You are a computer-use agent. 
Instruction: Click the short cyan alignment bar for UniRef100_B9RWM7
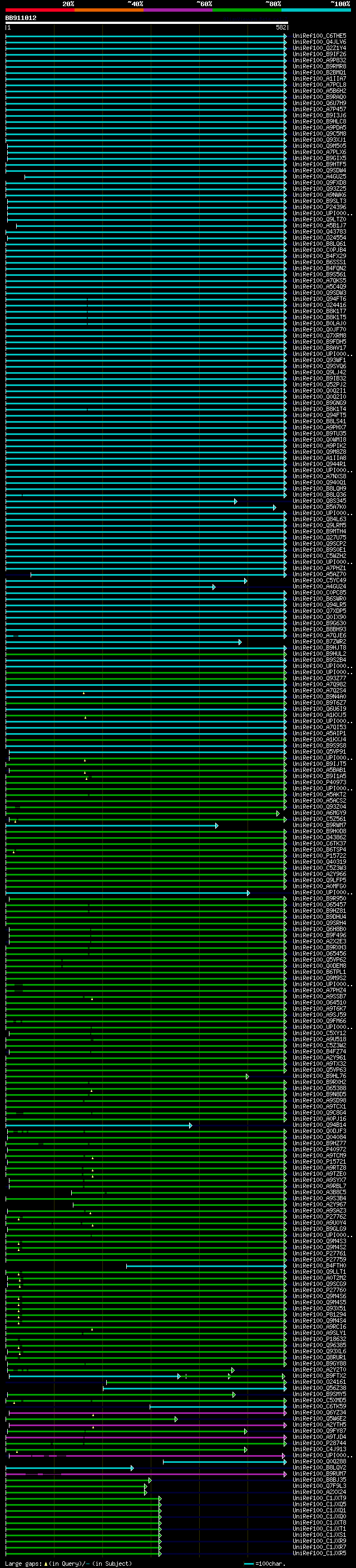(x=112, y=826)
